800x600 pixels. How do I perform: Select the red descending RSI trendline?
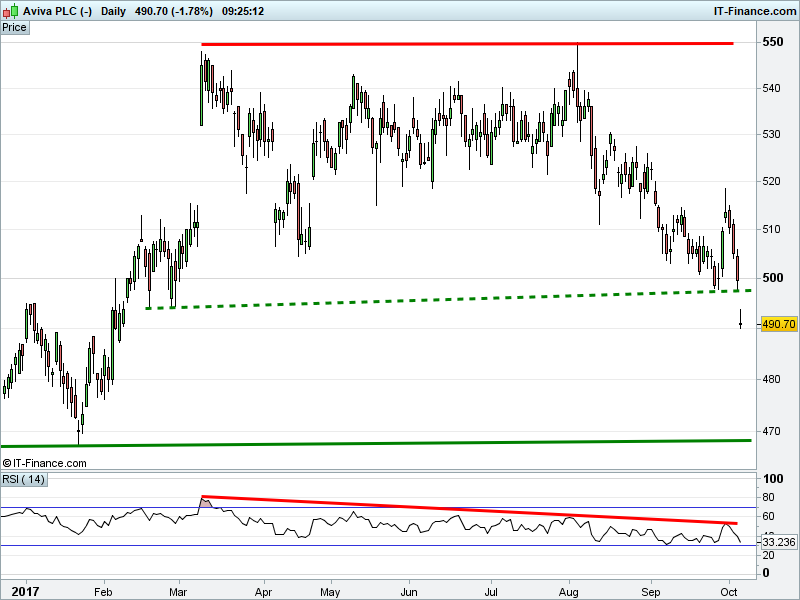tap(469, 510)
